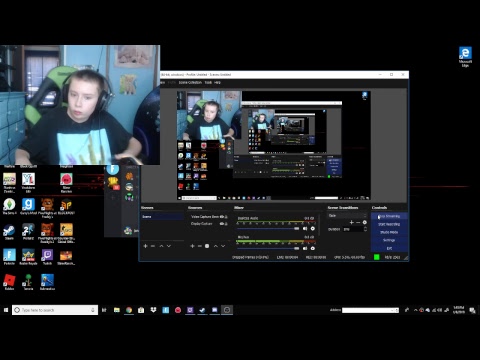This screenshot has width=480, height=360.
Task: Click the Exit button in Controls
Action: click(389, 248)
